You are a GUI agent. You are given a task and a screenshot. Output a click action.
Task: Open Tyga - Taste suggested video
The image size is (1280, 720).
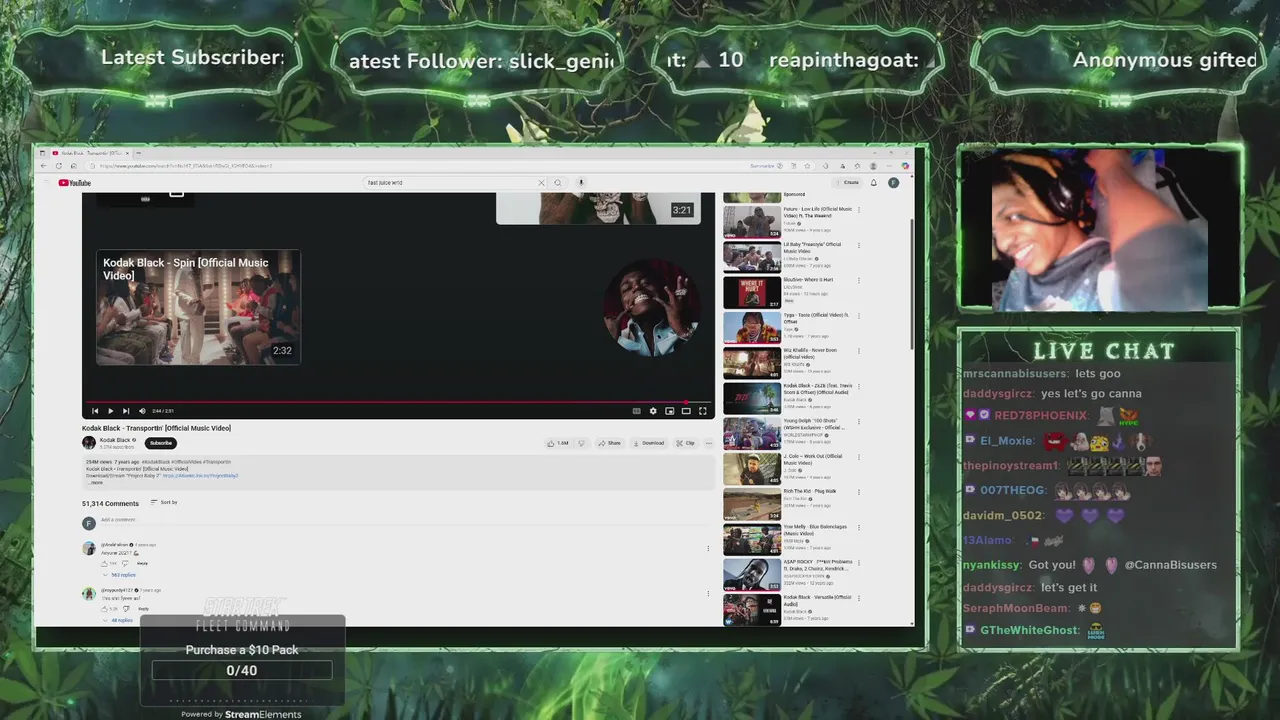point(789,327)
